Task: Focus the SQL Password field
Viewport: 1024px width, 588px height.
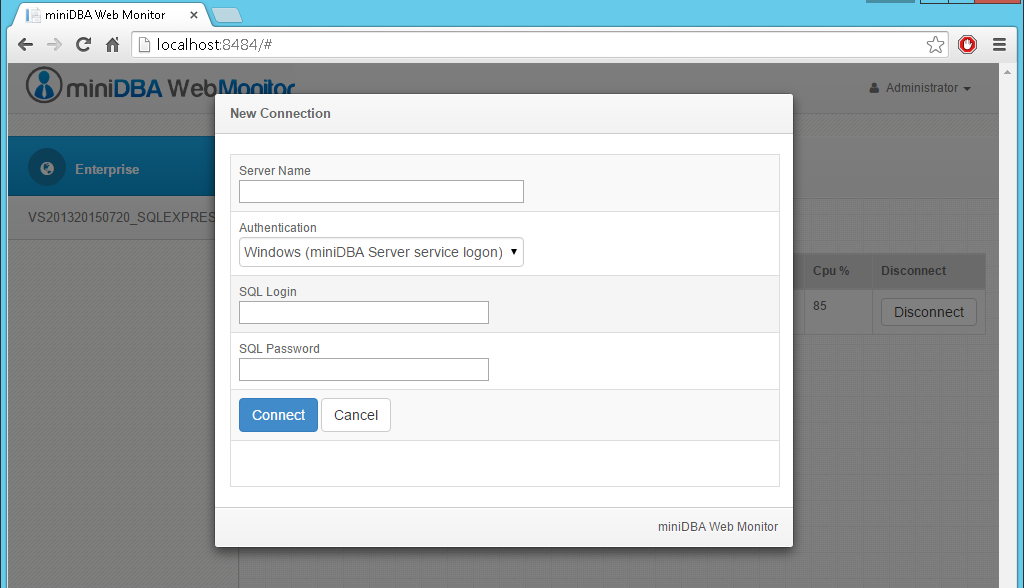Action: 364,369
